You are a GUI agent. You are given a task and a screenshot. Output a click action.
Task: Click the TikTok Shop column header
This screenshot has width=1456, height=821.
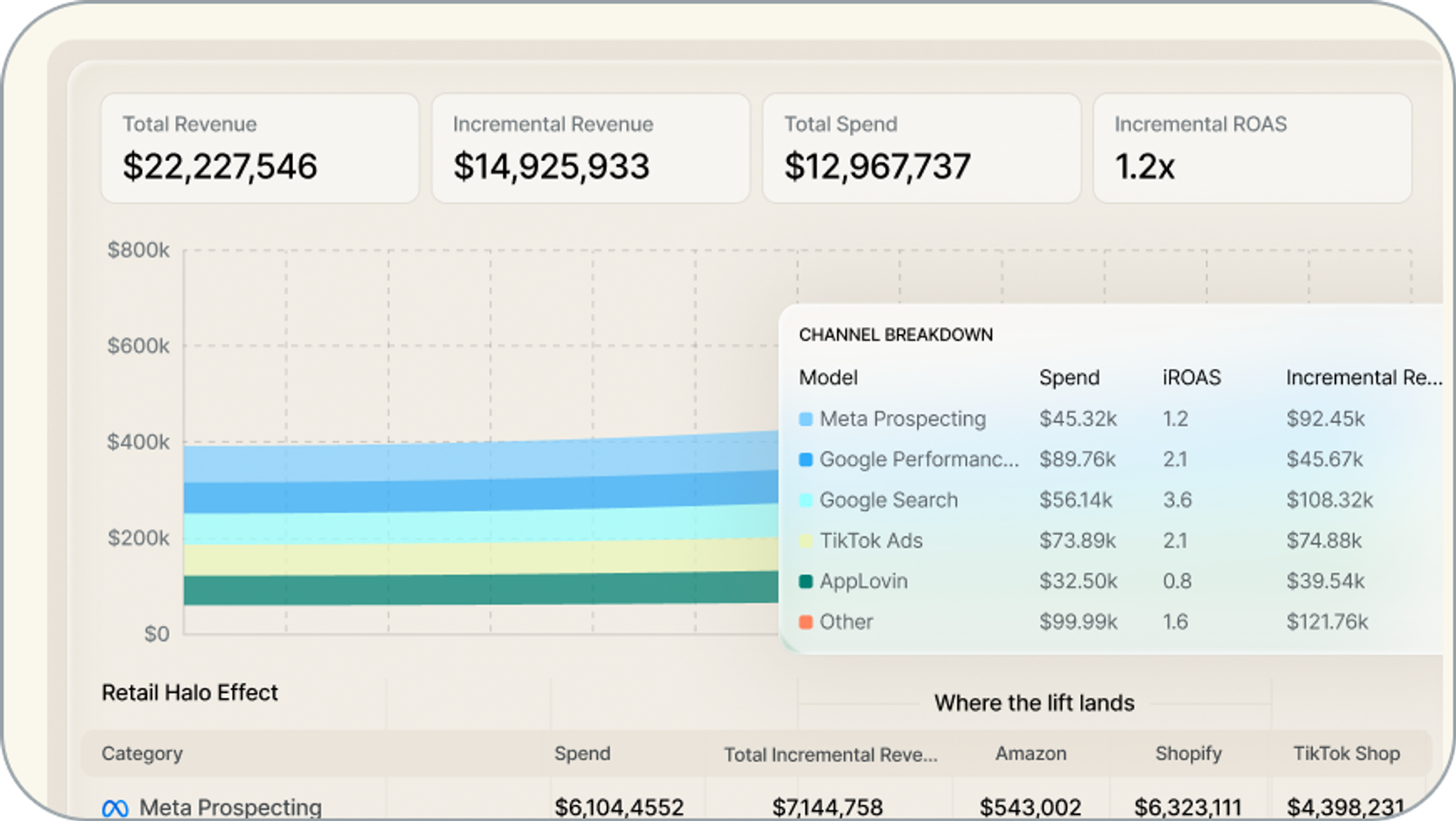[1346, 753]
